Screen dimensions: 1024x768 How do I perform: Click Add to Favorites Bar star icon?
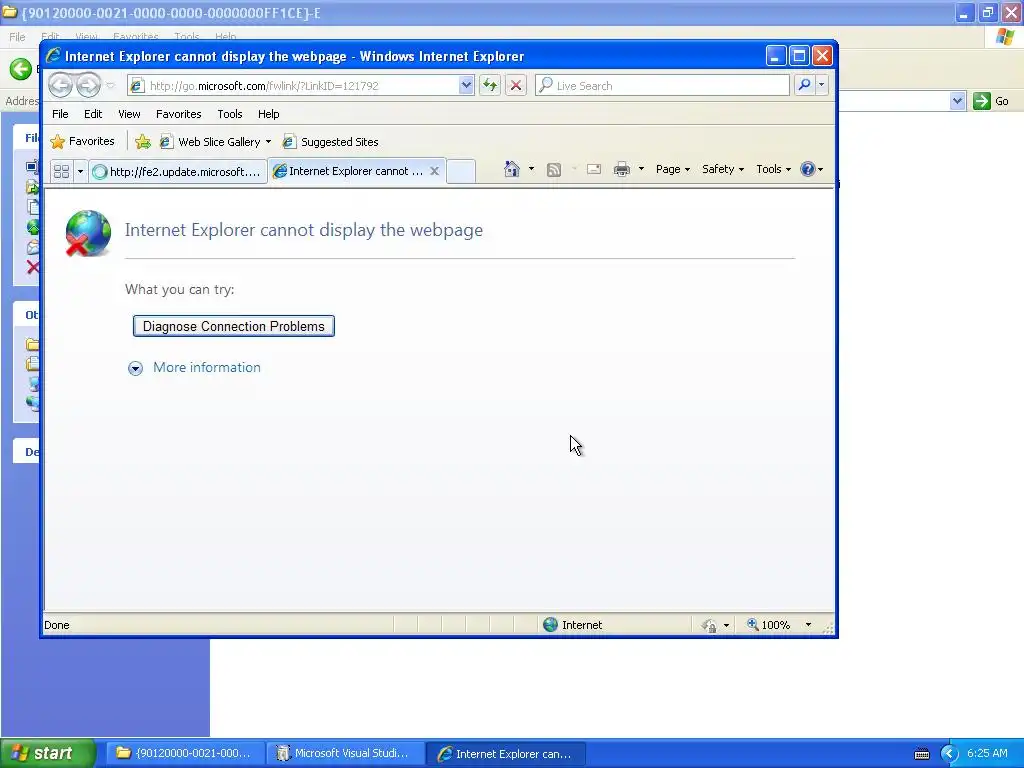pyautogui.click(x=143, y=142)
